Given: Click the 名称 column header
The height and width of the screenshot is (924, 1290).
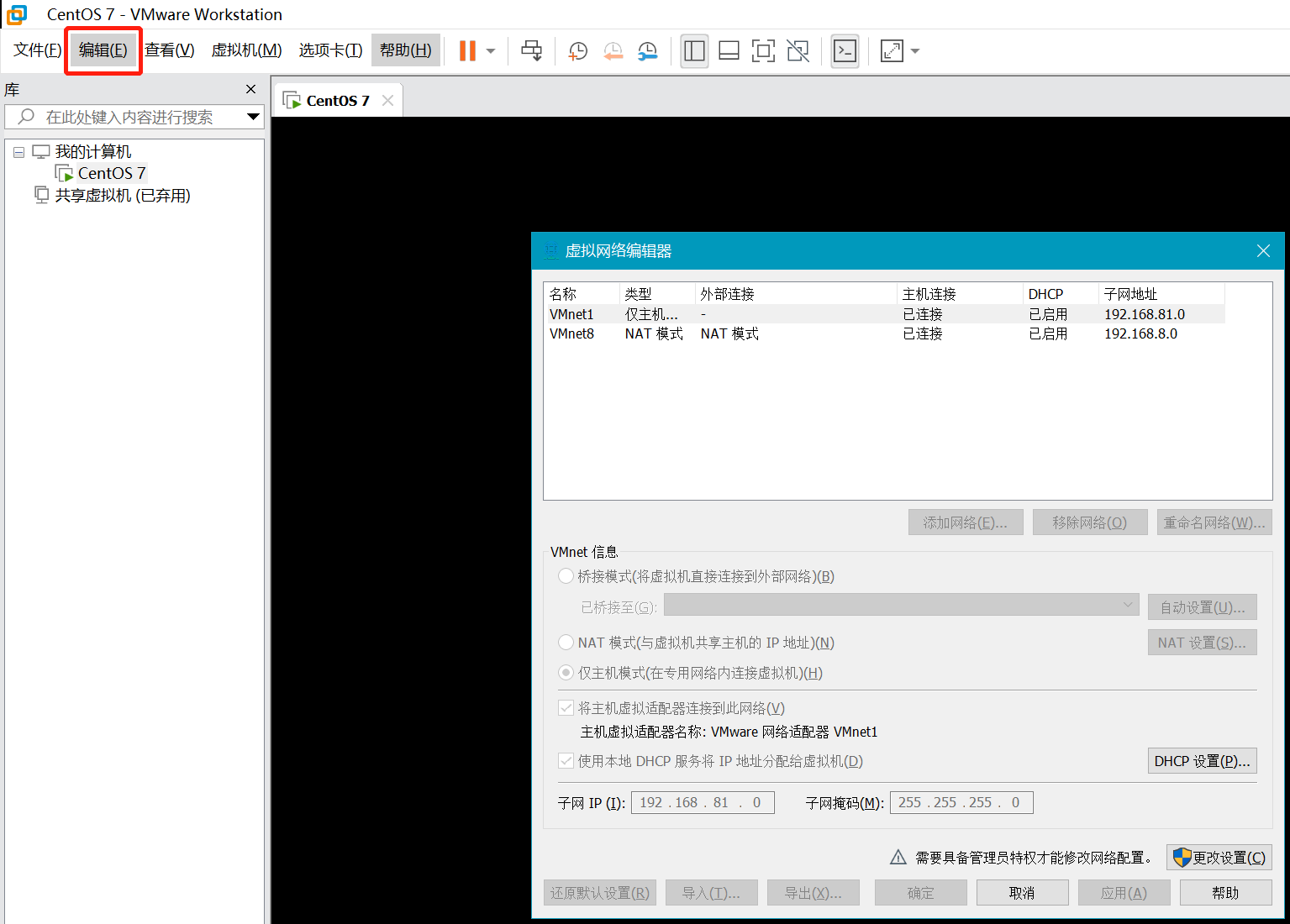Looking at the screenshot, I should tap(582, 294).
